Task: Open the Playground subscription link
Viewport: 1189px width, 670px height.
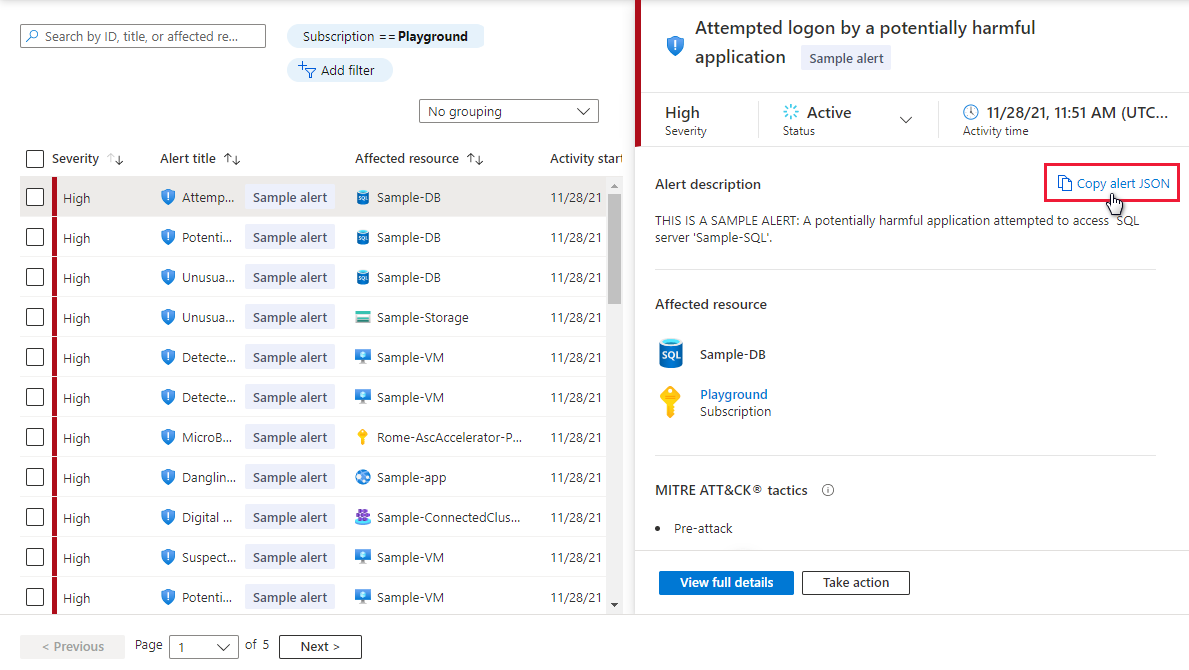Action: pos(734,395)
